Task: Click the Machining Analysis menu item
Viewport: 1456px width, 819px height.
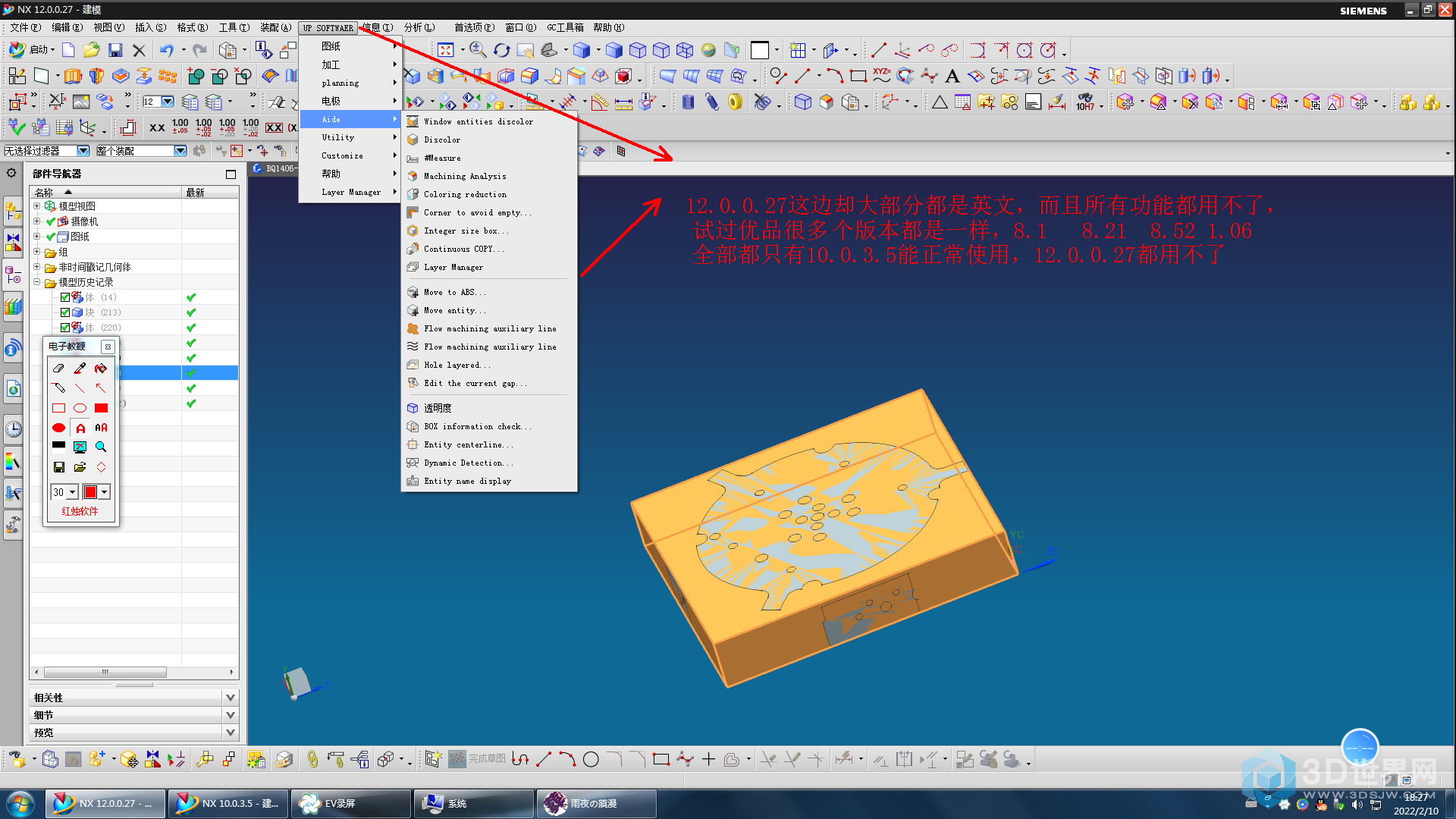Action: pyautogui.click(x=463, y=176)
